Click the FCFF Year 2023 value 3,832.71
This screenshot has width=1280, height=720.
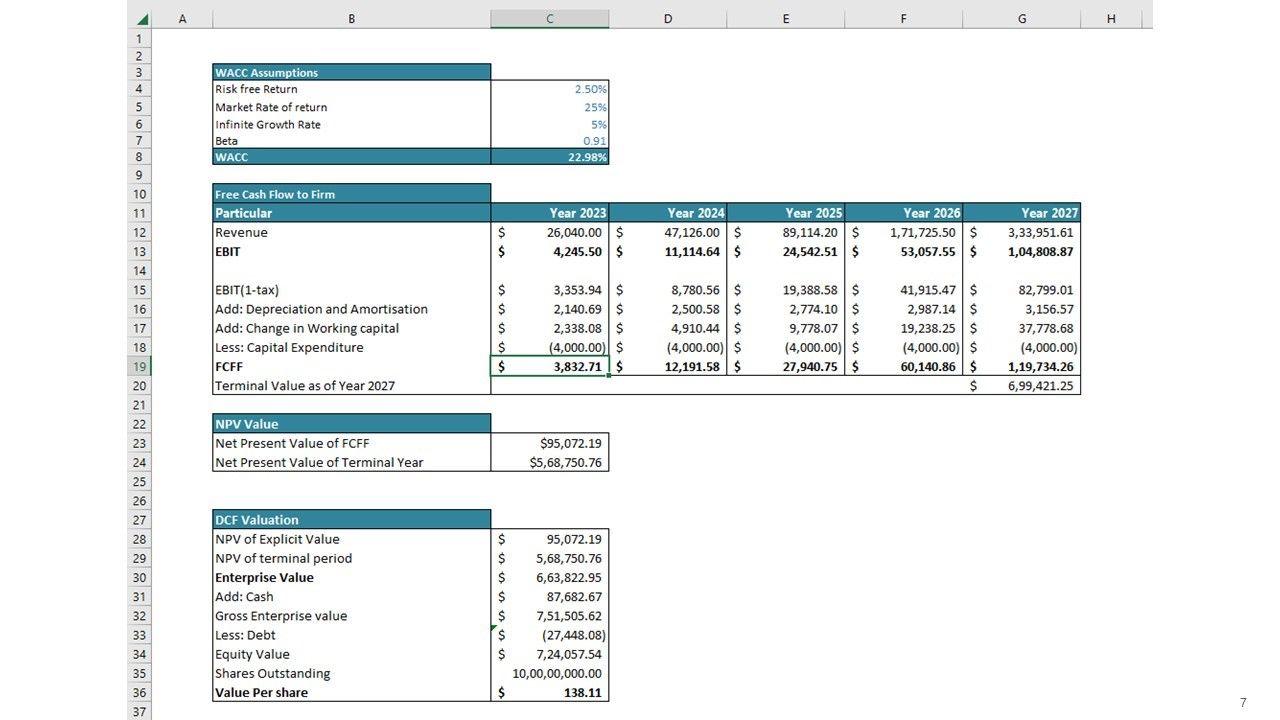[x=549, y=367]
